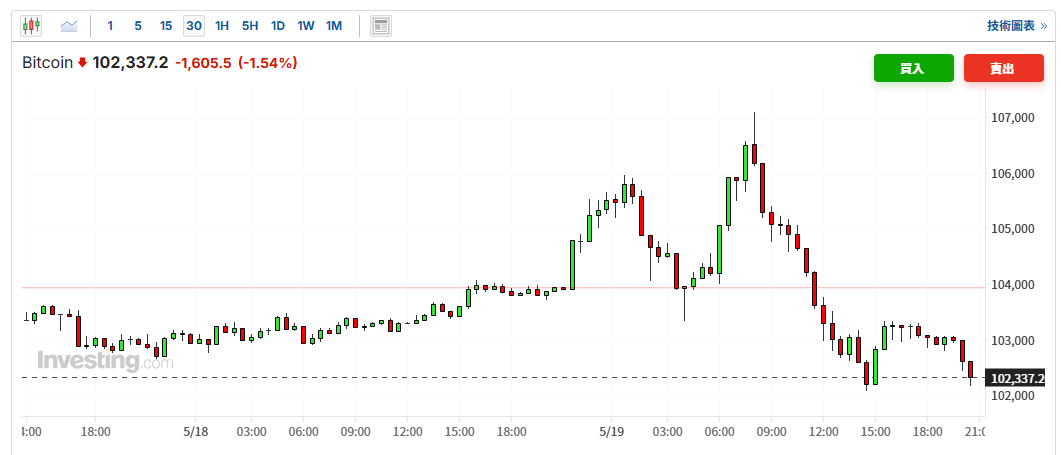Image resolution: width=1061 pixels, height=455 pixels.
Task: Choose the 1H timeframe
Action: pos(222,26)
